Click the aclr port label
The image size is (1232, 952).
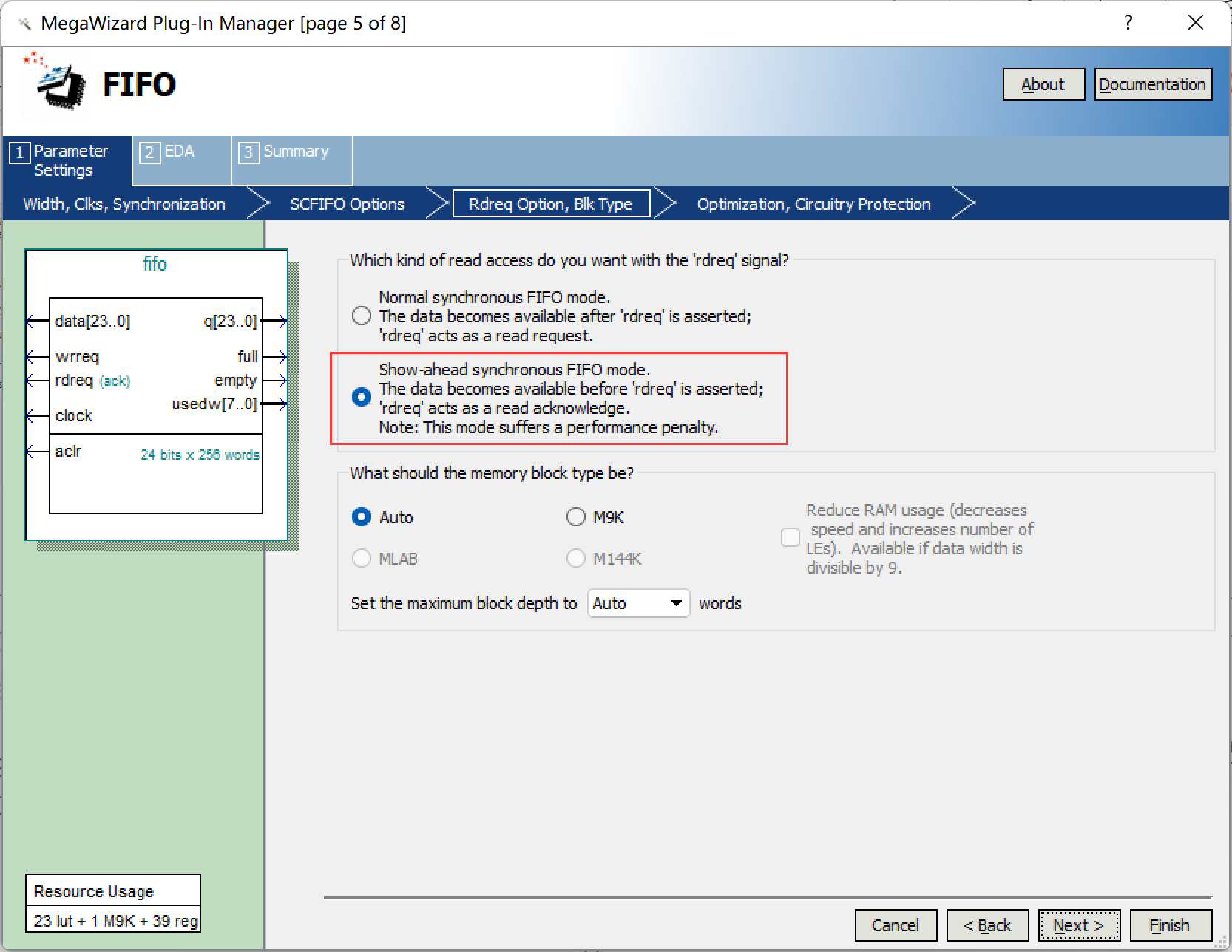pos(68,452)
